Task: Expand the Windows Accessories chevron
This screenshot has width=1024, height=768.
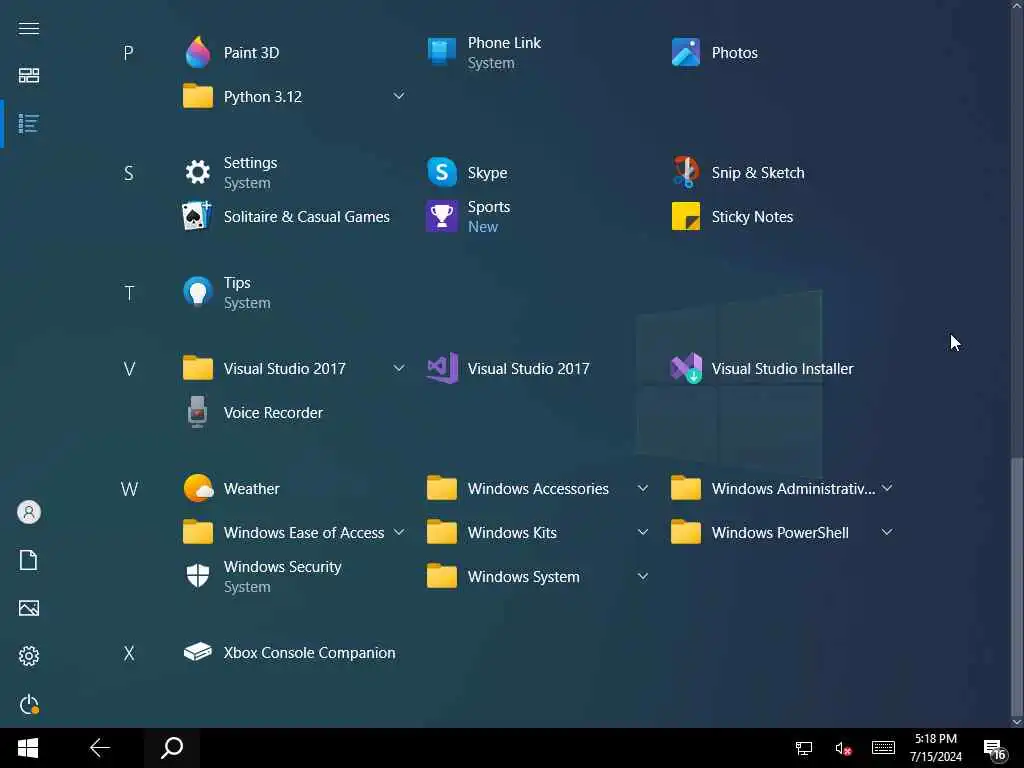Action: (643, 488)
